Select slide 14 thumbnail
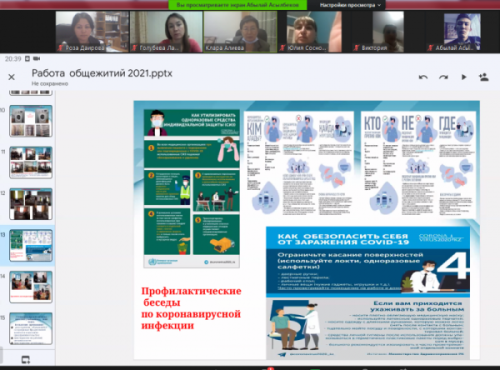 (31, 287)
